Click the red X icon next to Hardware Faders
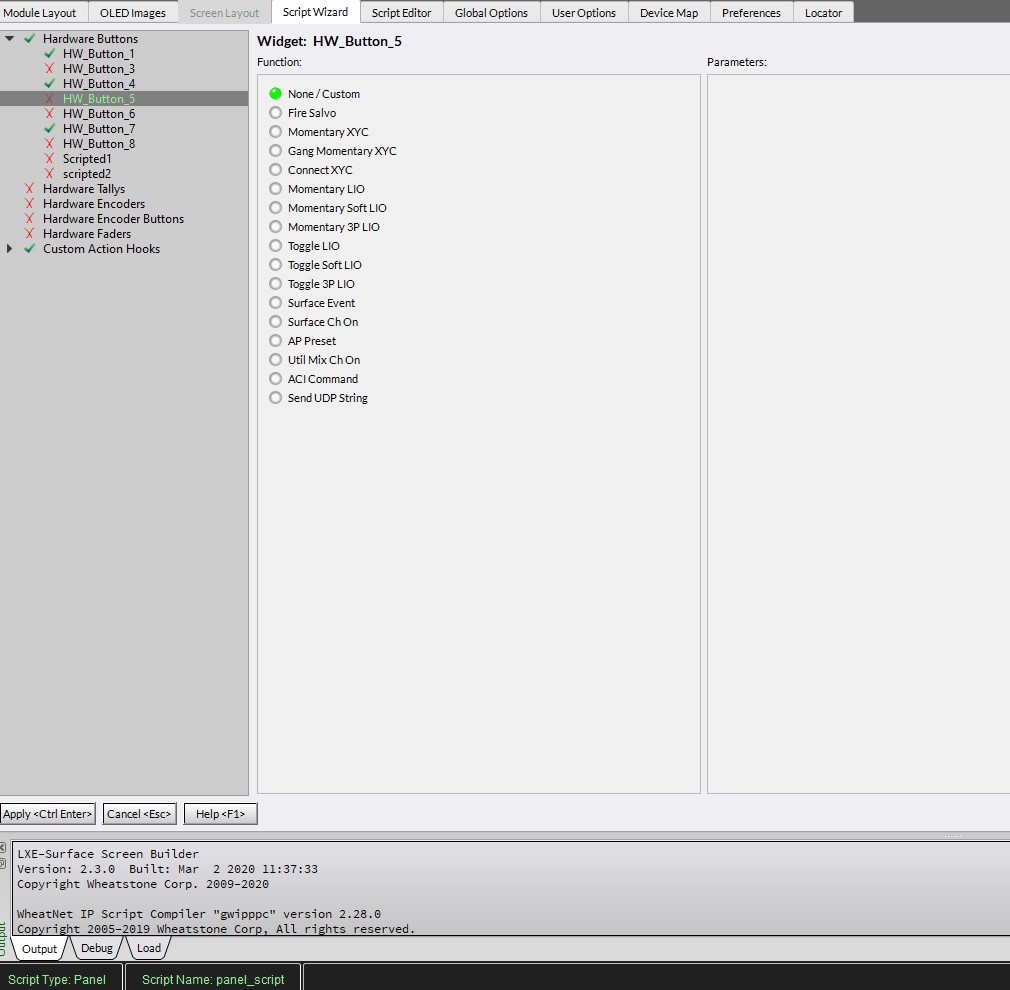The height and width of the screenshot is (990, 1010). pyautogui.click(x=30, y=234)
